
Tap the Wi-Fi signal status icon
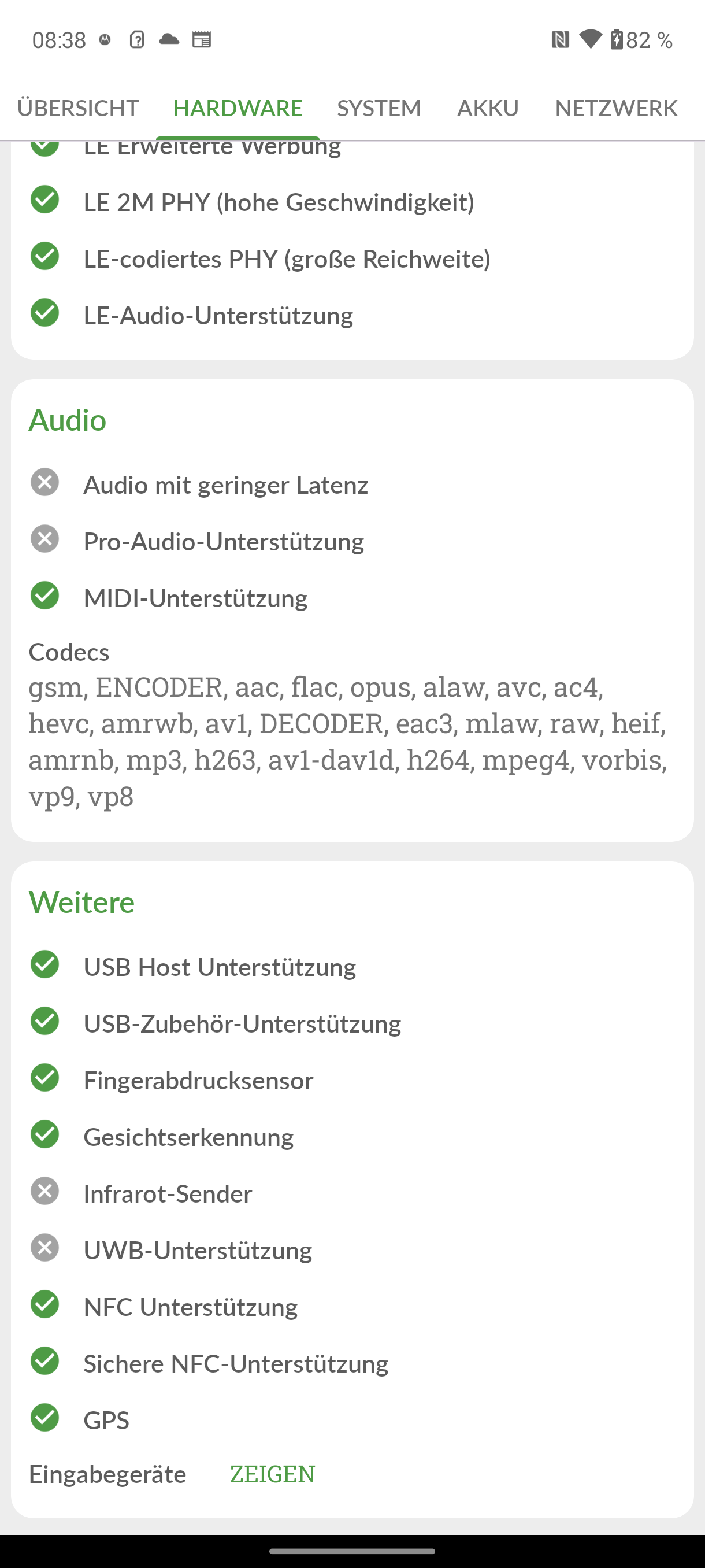(590, 39)
